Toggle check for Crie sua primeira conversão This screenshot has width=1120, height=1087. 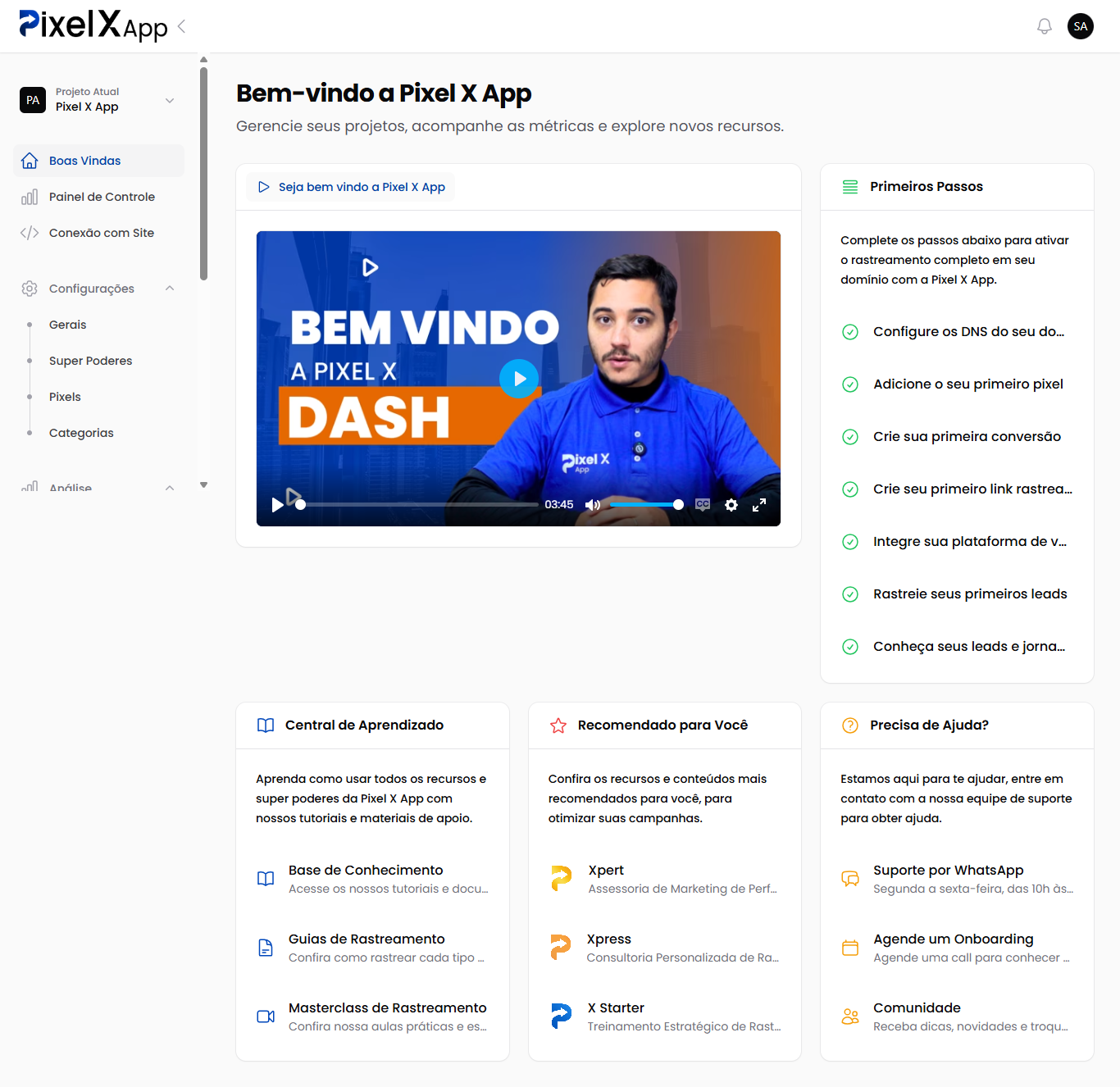(850, 437)
